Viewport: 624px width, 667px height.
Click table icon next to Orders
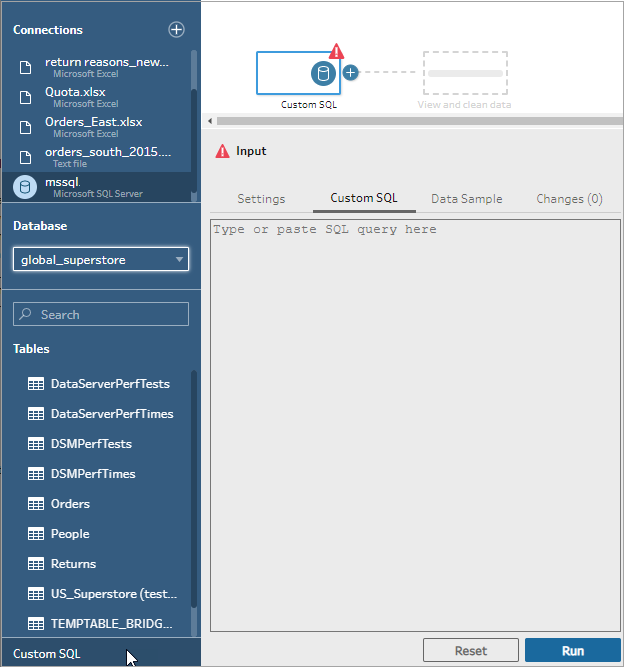pyautogui.click(x=36, y=504)
